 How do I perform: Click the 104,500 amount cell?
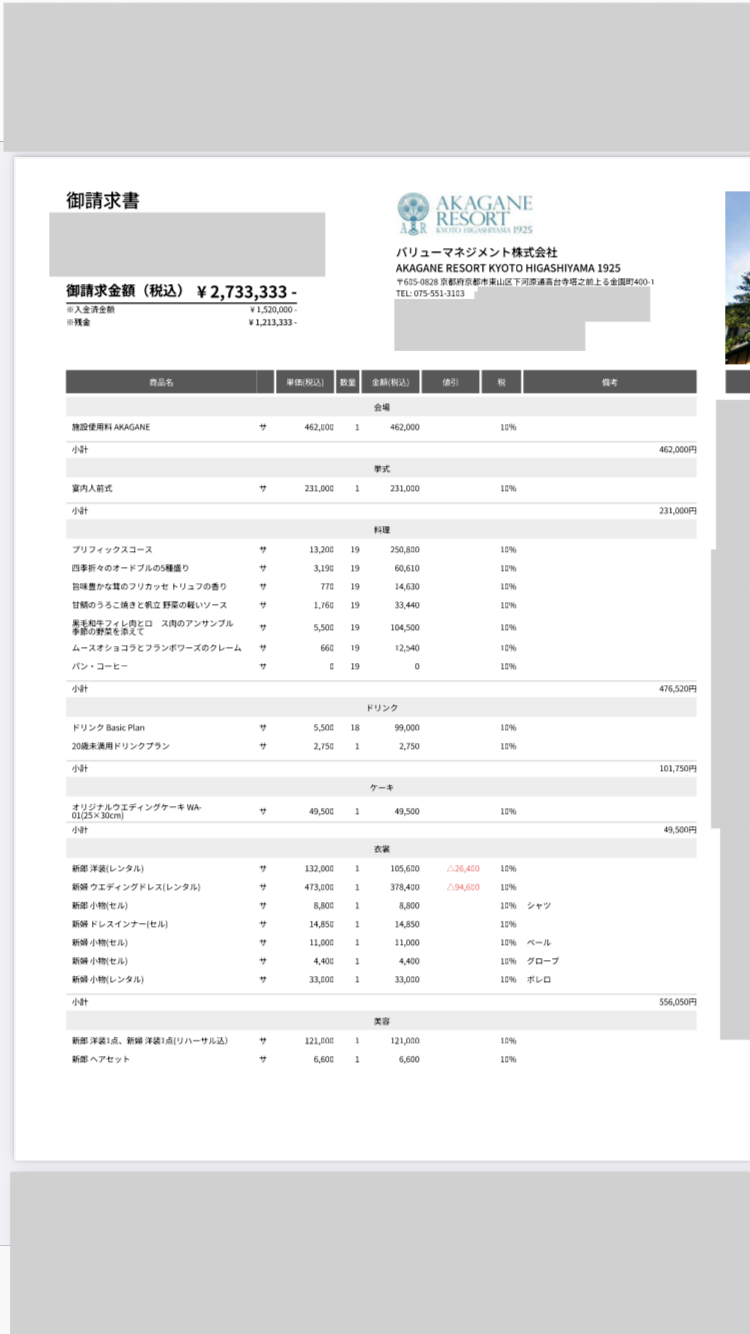tap(404, 627)
